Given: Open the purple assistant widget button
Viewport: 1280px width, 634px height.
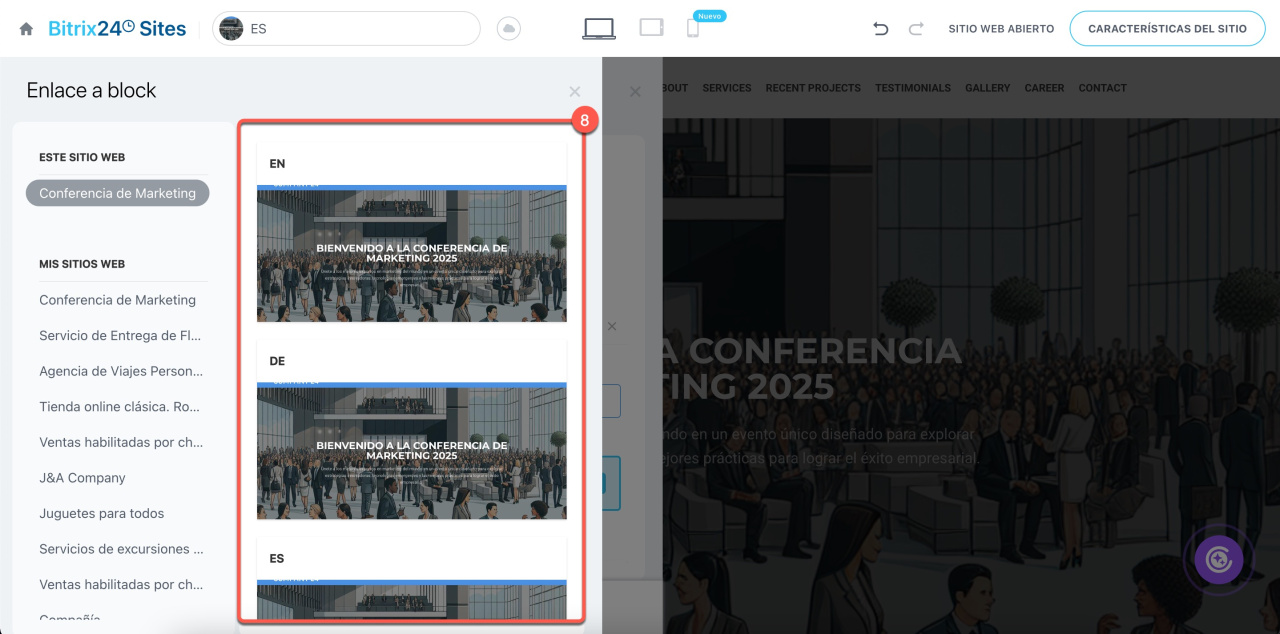Looking at the screenshot, I should click(x=1218, y=559).
